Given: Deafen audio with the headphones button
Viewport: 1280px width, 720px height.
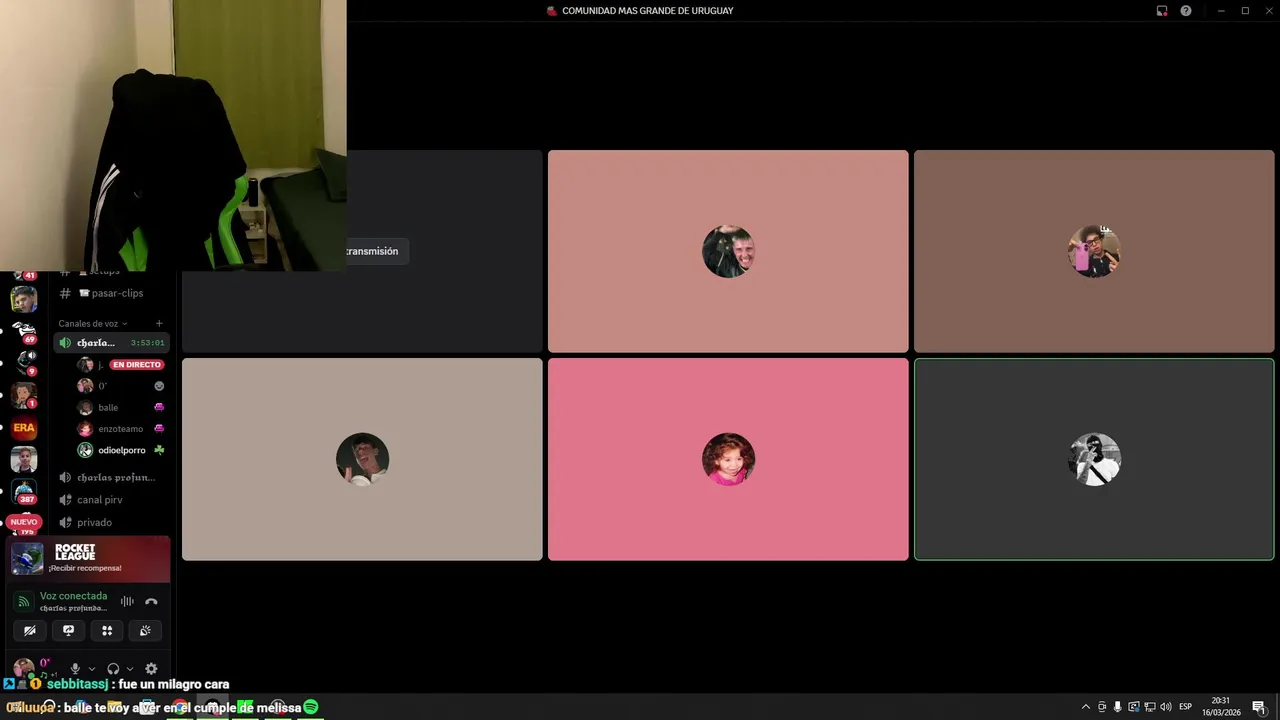Looking at the screenshot, I should [x=113, y=669].
